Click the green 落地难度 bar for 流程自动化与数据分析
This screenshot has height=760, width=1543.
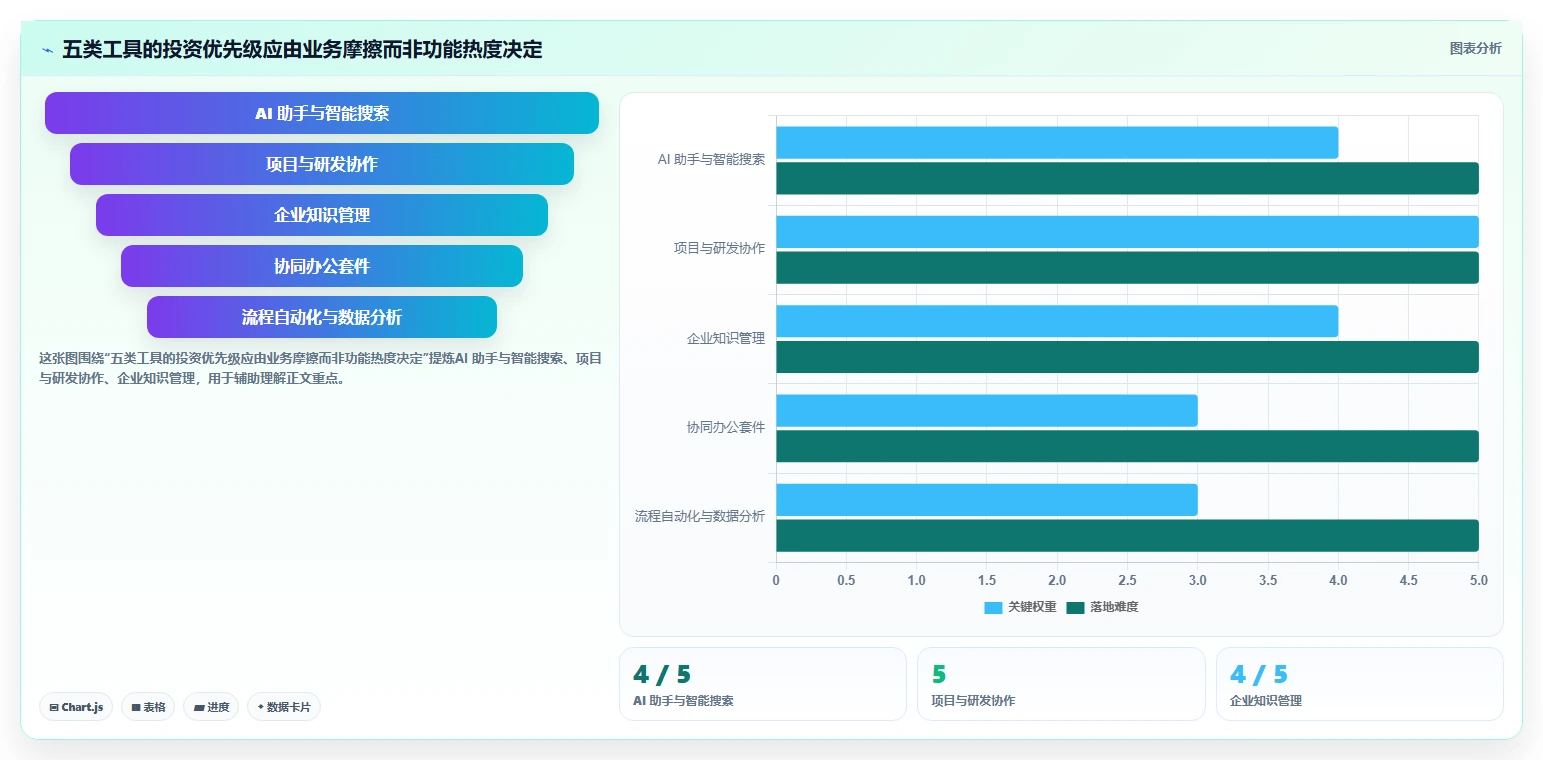(1127, 535)
